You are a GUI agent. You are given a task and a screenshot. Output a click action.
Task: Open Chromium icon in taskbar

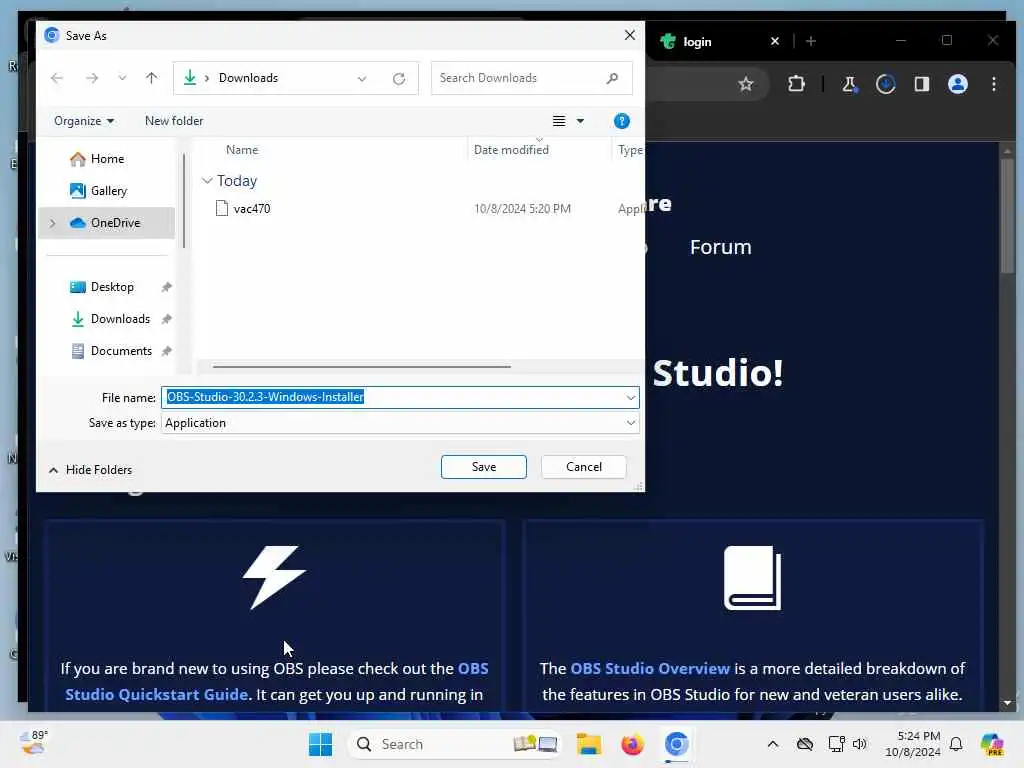coord(676,744)
